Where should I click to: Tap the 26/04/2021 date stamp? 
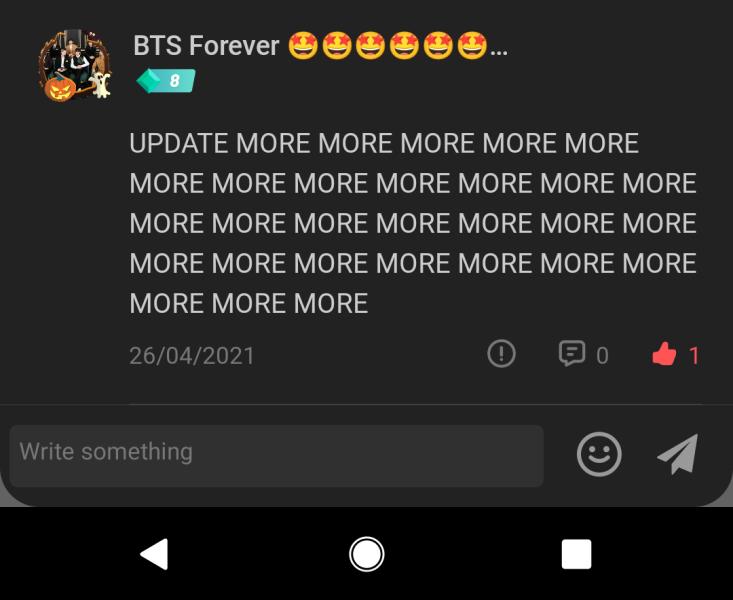(x=192, y=356)
